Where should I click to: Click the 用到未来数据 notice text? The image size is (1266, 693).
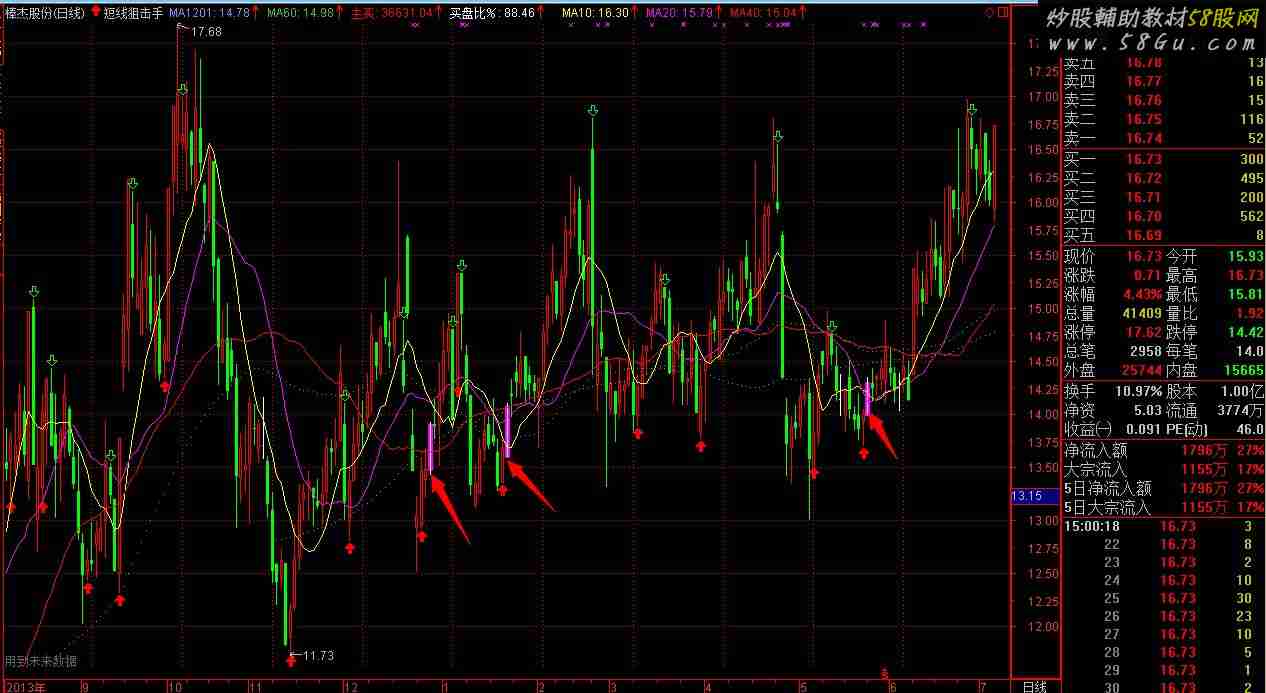(40, 660)
